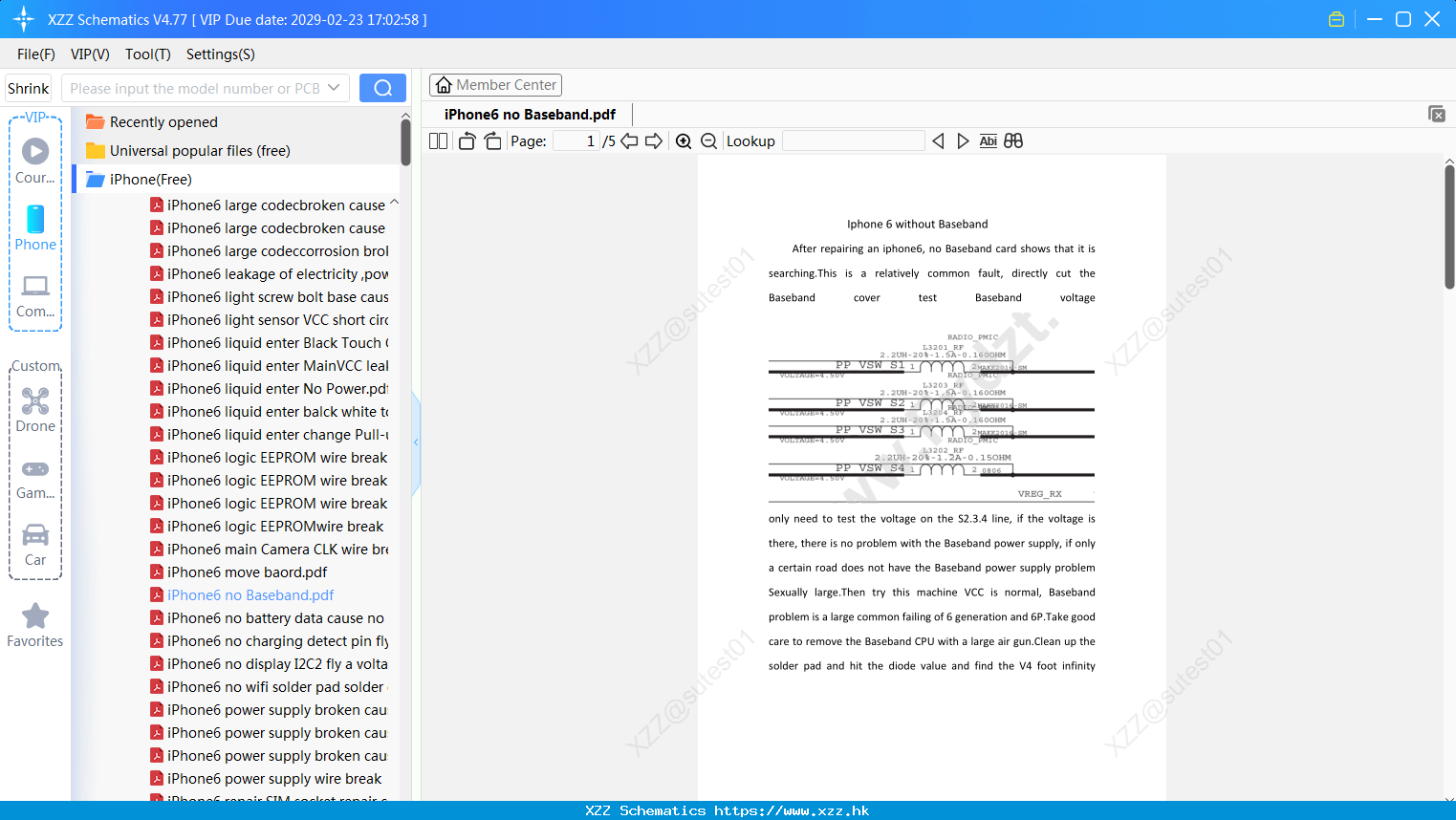Open iPhone6 large codeccorrosion file
This screenshot has width=1456, height=820.
pyautogui.click(x=270, y=251)
